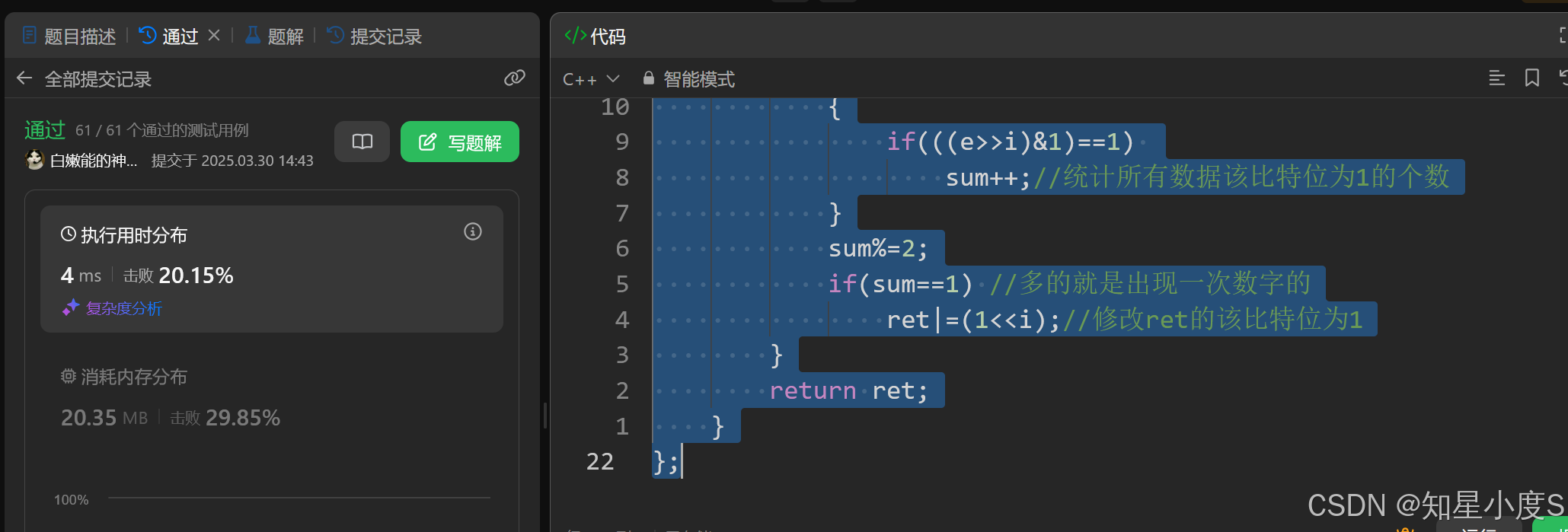Click the 代码 panel title

point(595,36)
